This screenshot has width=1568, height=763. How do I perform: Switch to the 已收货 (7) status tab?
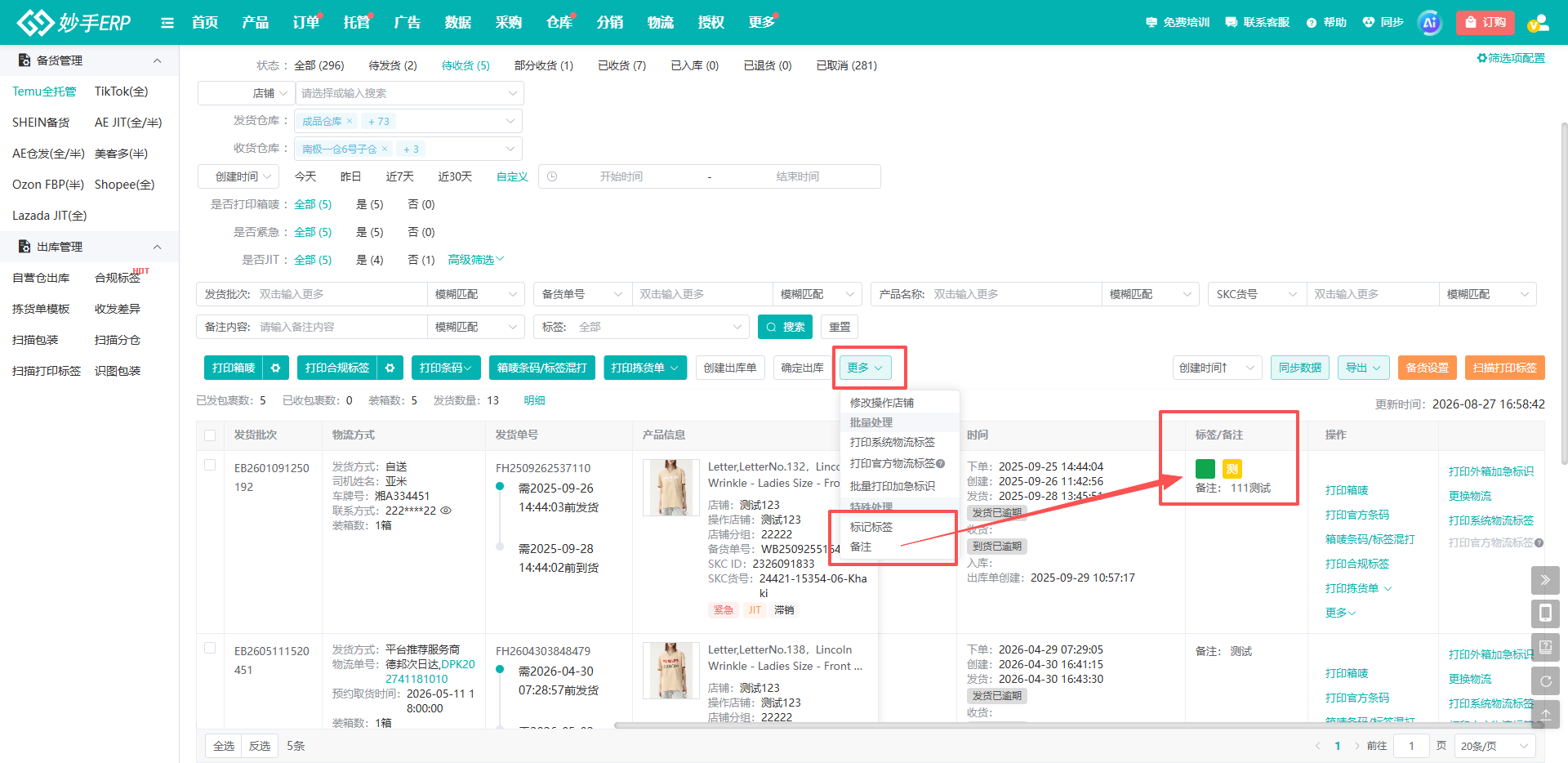[621, 65]
